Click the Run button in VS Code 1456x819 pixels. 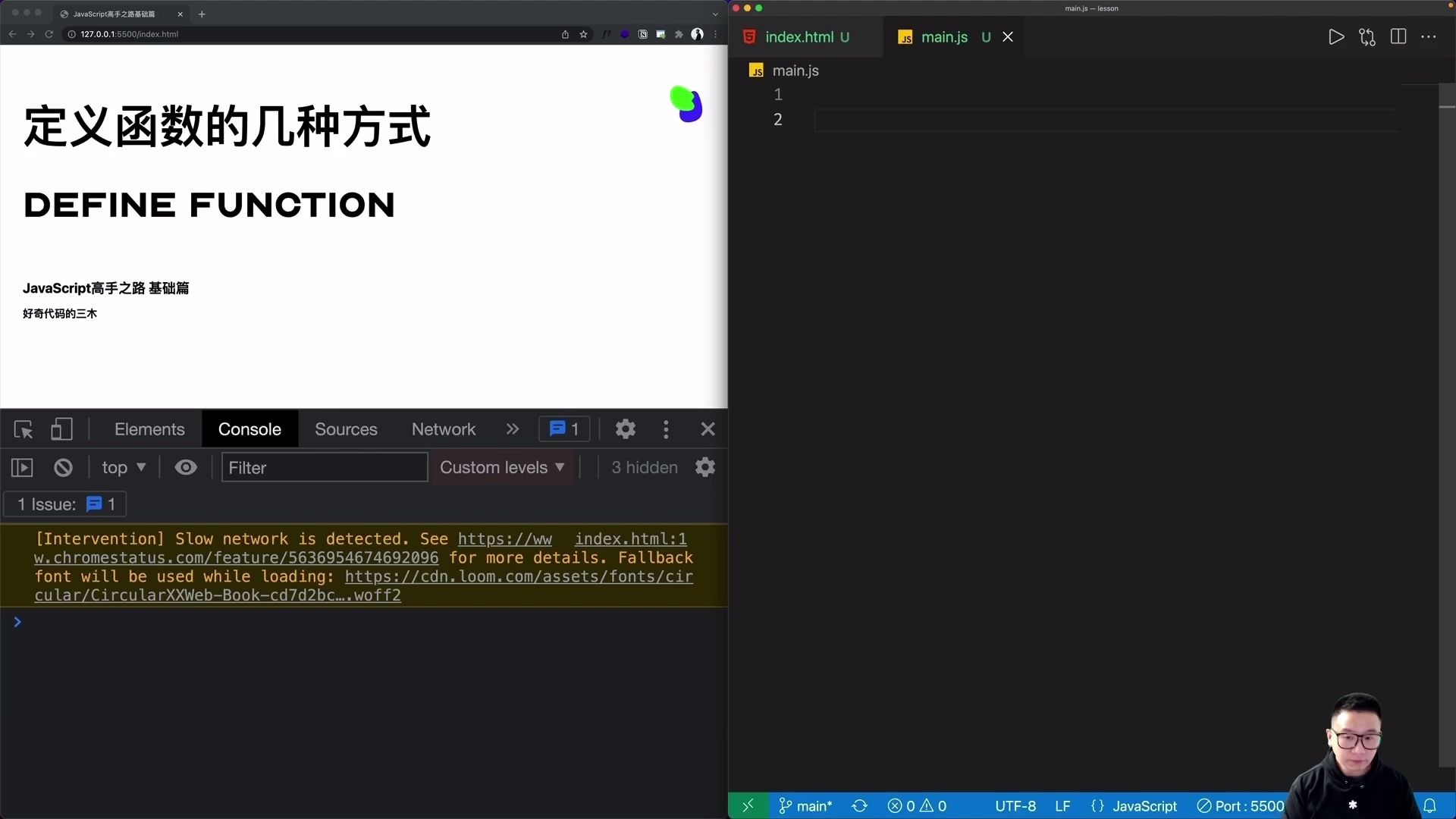(1336, 36)
